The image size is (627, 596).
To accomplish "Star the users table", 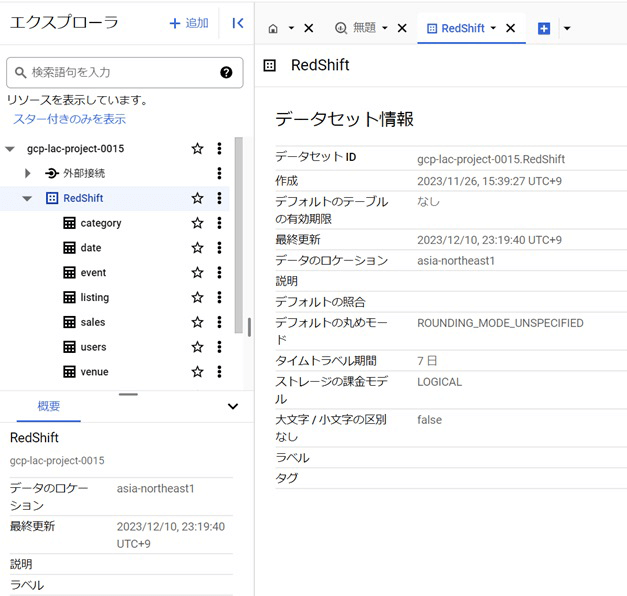I will tap(197, 347).
